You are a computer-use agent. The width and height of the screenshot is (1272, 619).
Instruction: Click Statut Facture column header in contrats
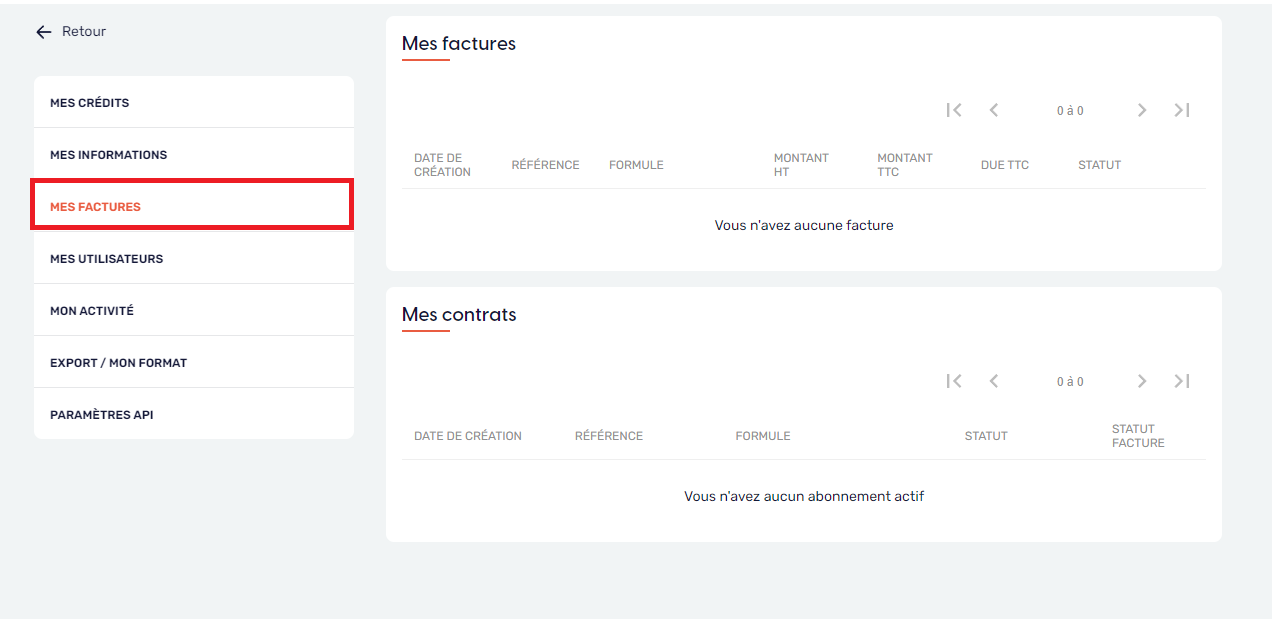coord(1138,436)
